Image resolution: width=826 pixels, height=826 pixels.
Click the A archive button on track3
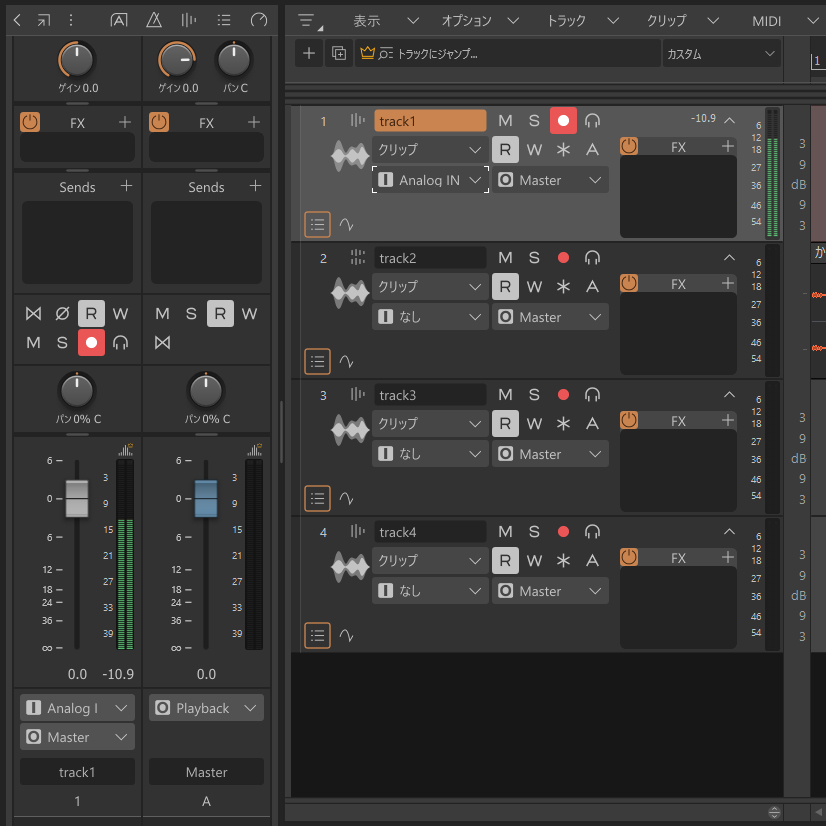[592, 424]
